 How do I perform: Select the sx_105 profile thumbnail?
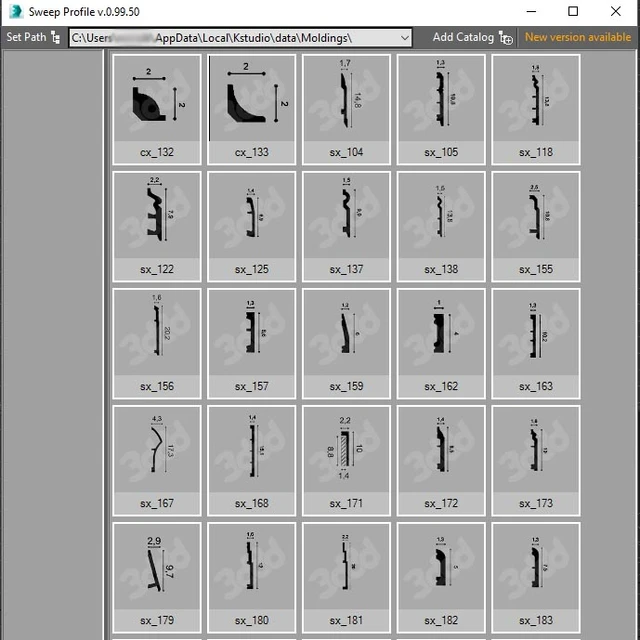pos(441,109)
